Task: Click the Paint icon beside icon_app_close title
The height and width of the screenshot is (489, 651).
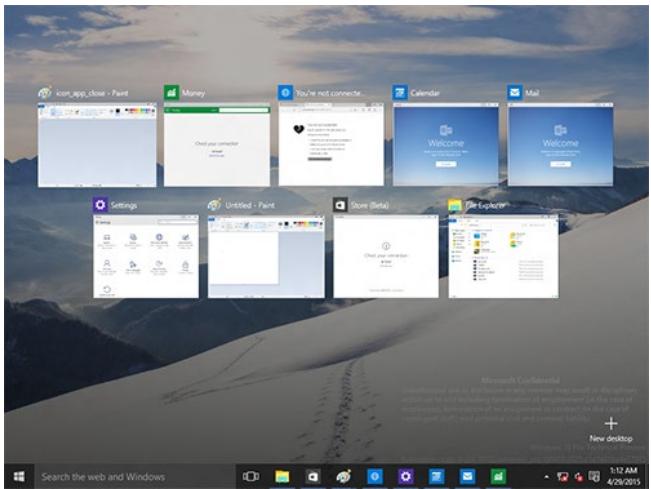Action: pos(45,93)
